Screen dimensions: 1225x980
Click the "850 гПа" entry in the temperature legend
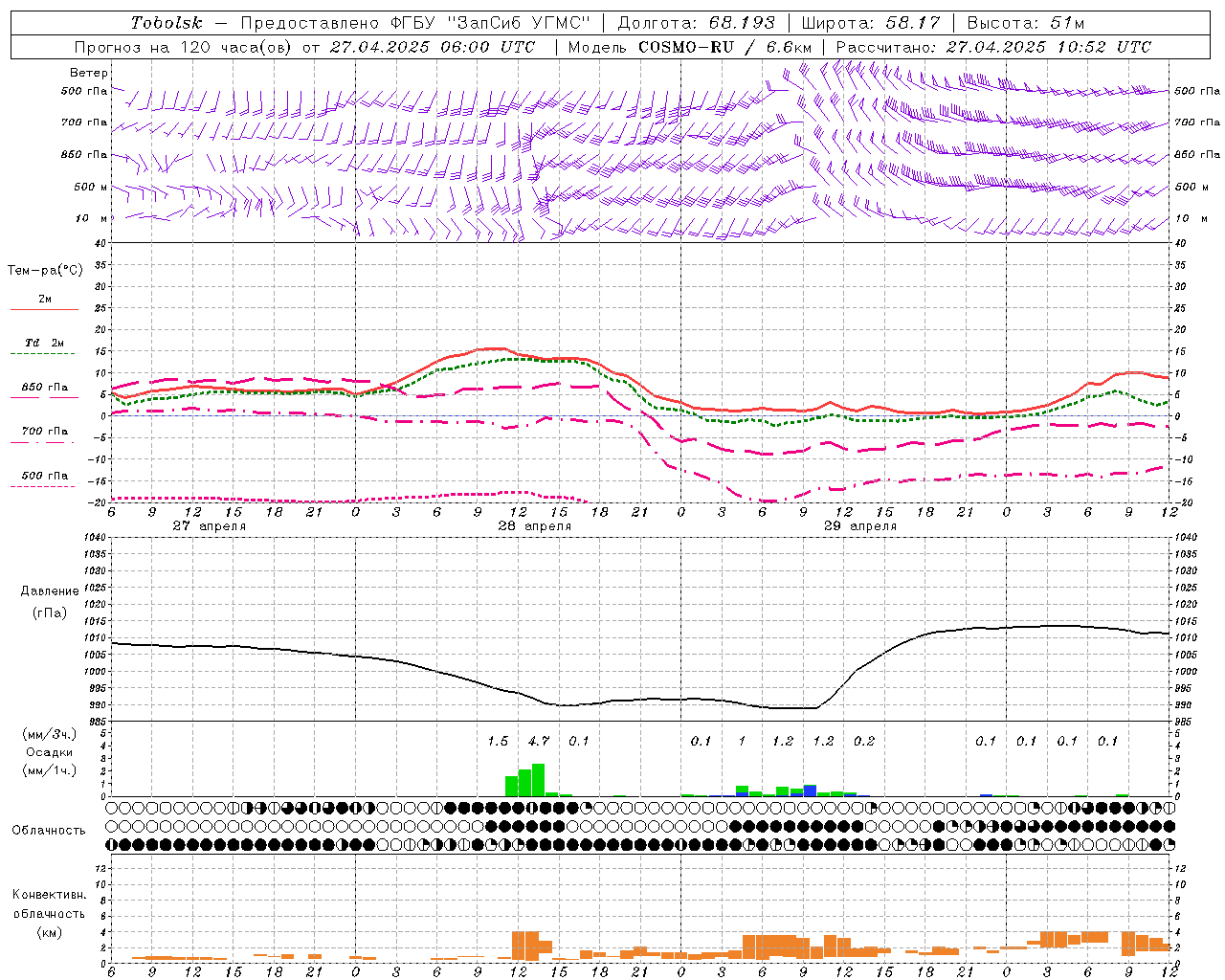point(44,388)
